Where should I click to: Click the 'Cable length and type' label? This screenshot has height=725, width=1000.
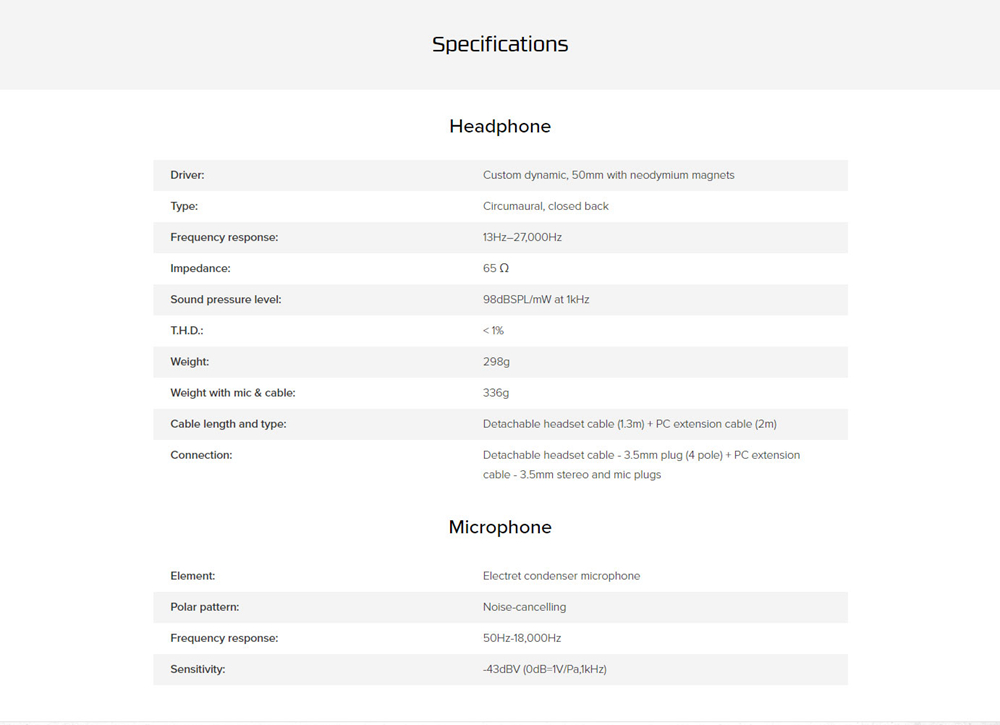coord(228,424)
